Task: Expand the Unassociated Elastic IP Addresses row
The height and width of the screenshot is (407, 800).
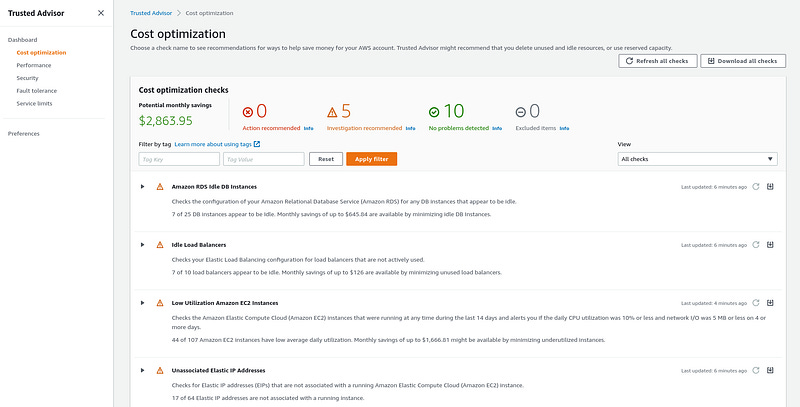Action: tap(142, 370)
